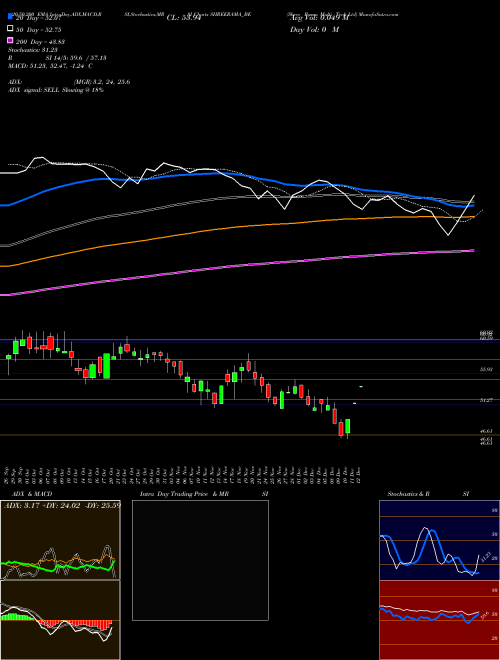Click the 'CL: 53.94' closing price text
The height and width of the screenshot is (660, 500).
coord(183,18)
